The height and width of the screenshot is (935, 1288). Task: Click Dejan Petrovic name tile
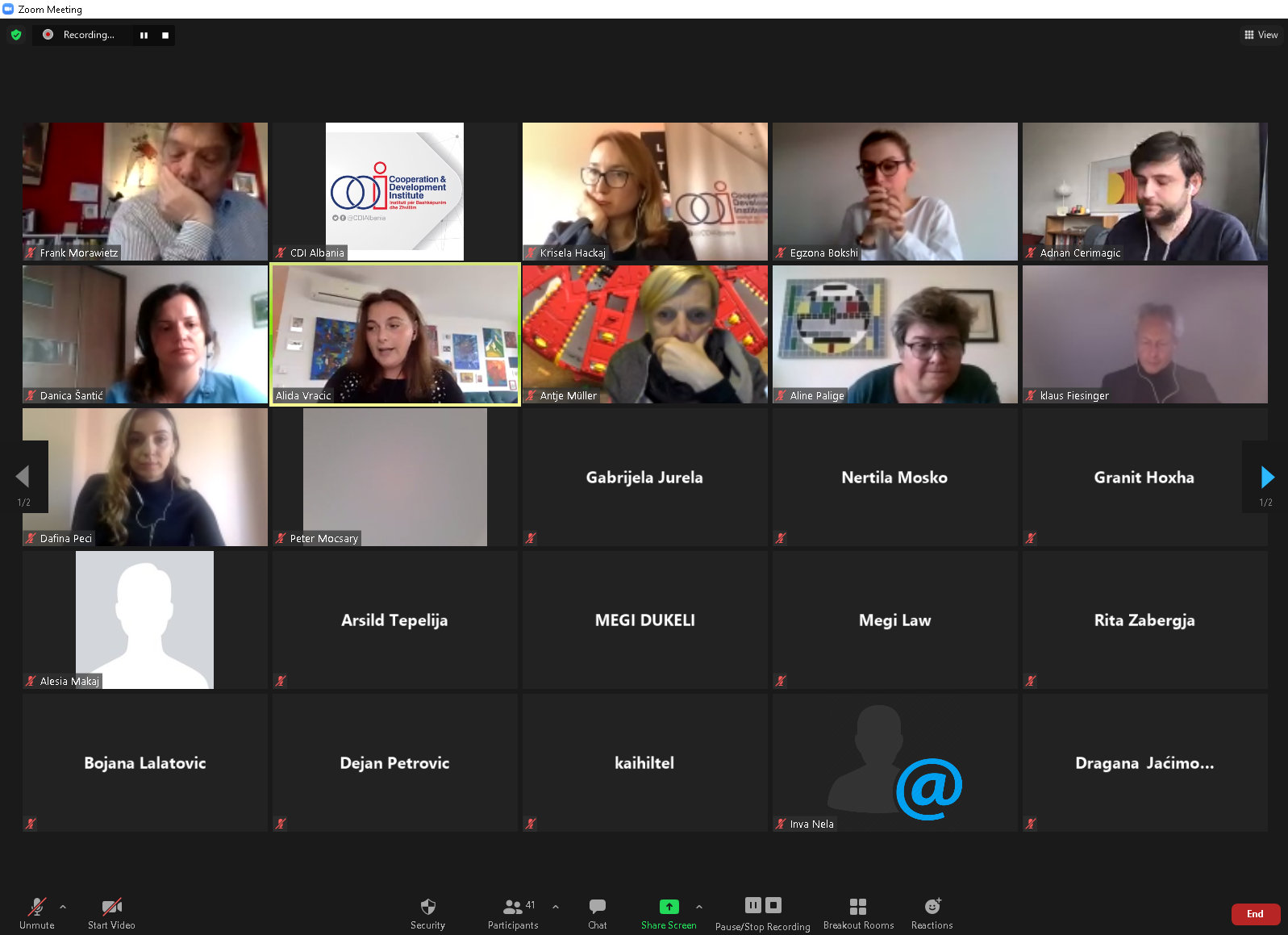pyautogui.click(x=395, y=762)
